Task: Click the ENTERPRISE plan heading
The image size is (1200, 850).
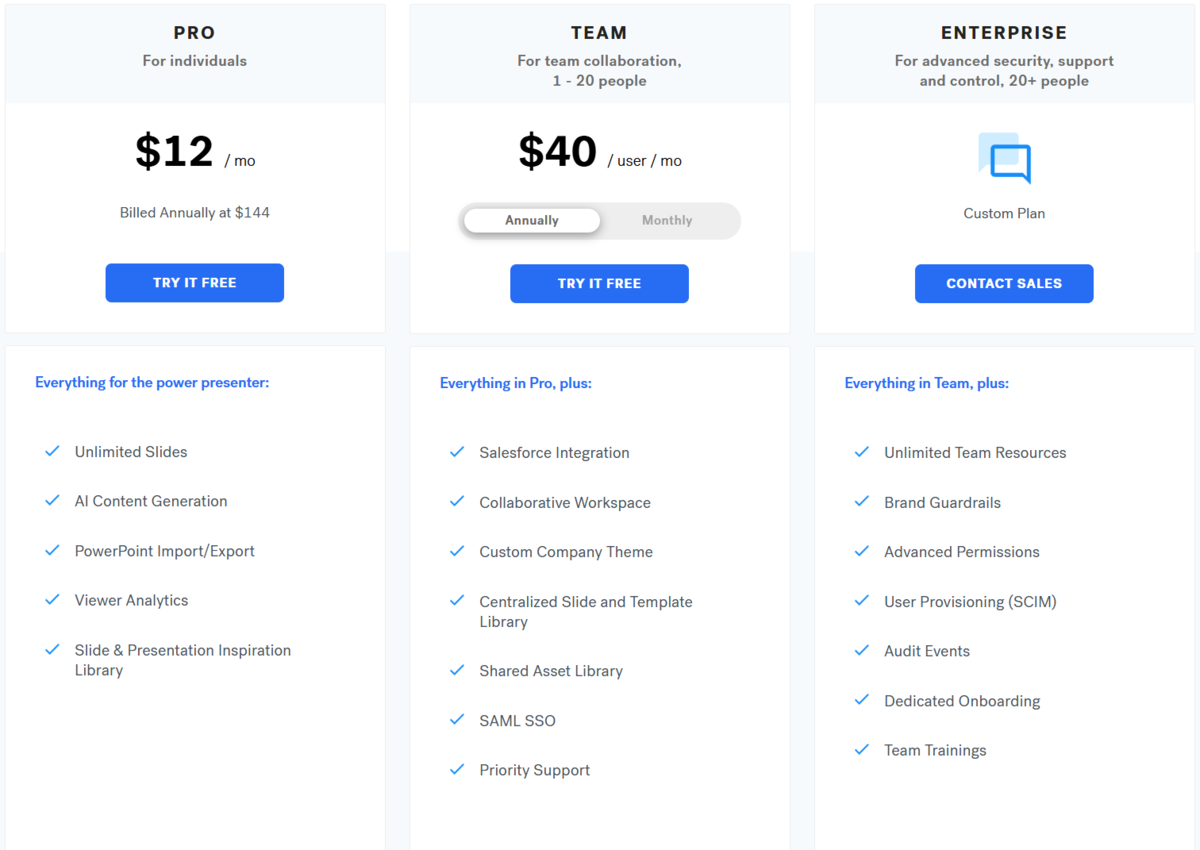Action: pyautogui.click(x=1004, y=33)
